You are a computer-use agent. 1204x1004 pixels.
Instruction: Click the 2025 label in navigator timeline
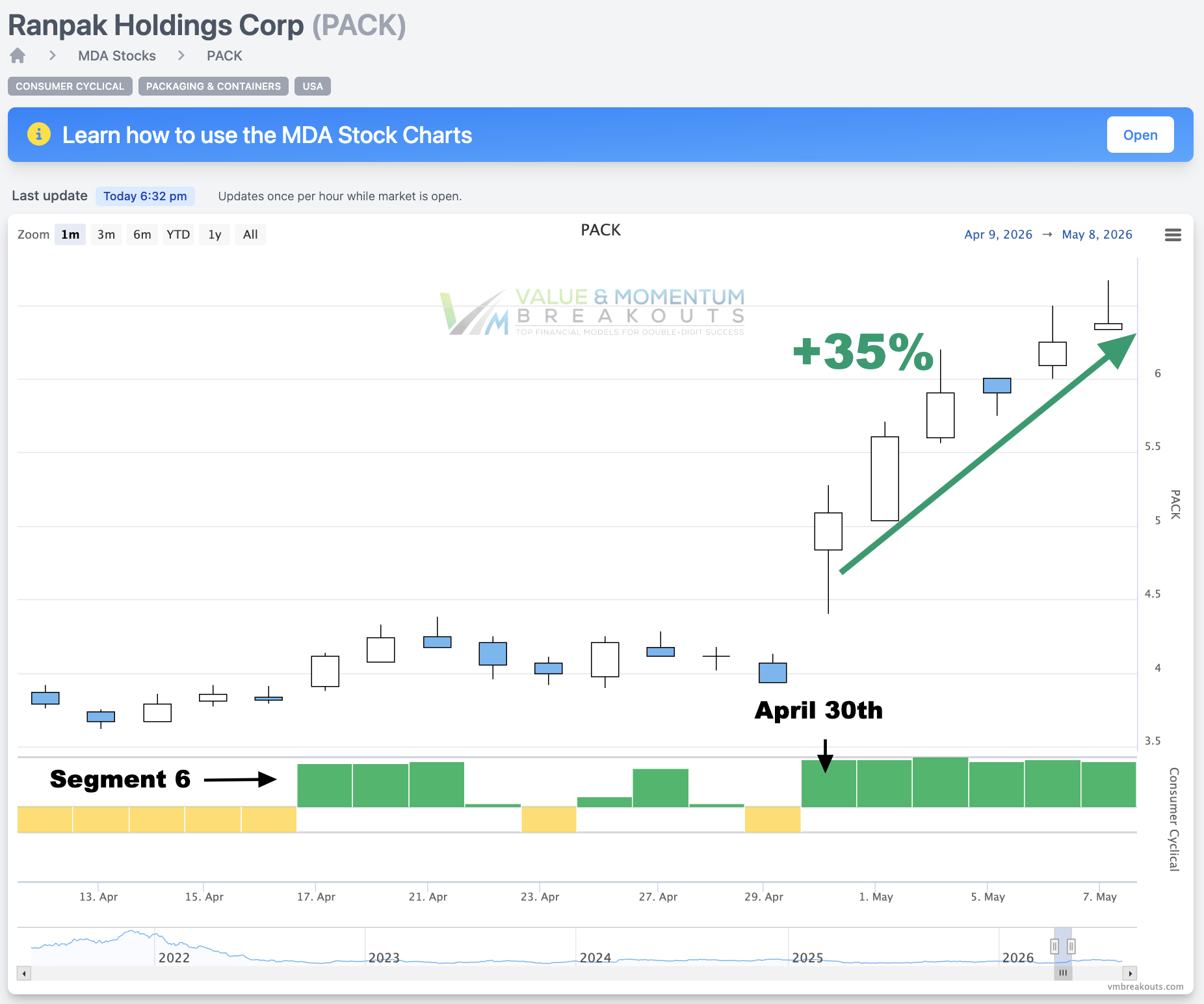click(807, 958)
